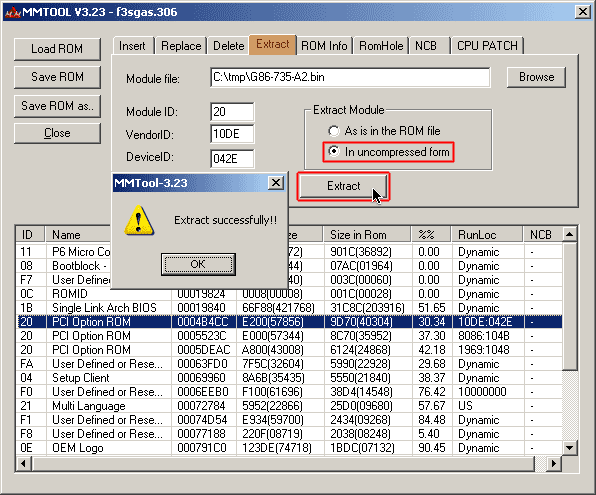Screen dimensions: 596x495
Task: Open the RomHole tab
Action: click(x=381, y=46)
